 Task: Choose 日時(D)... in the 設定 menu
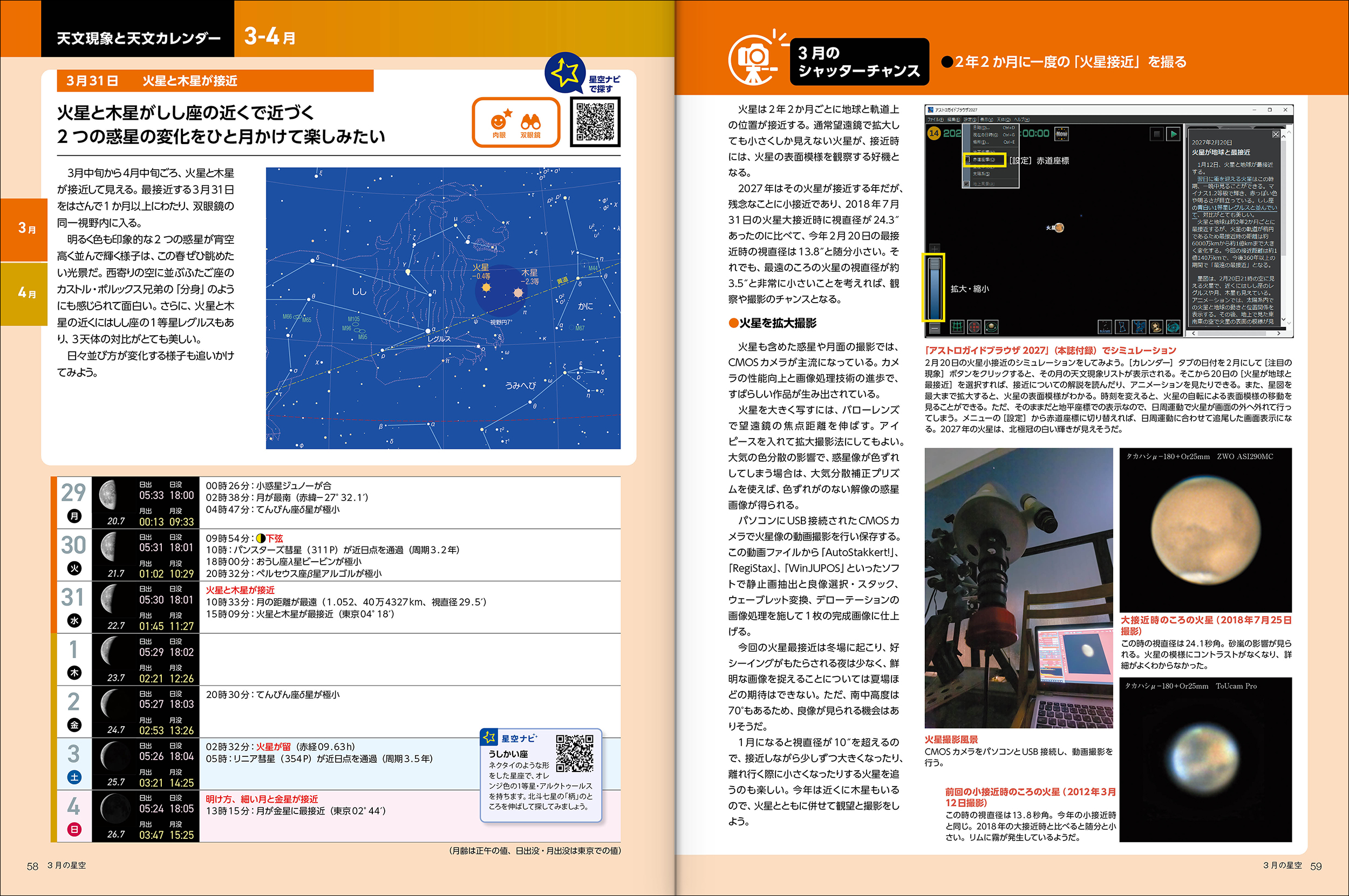pyautogui.click(x=994, y=128)
